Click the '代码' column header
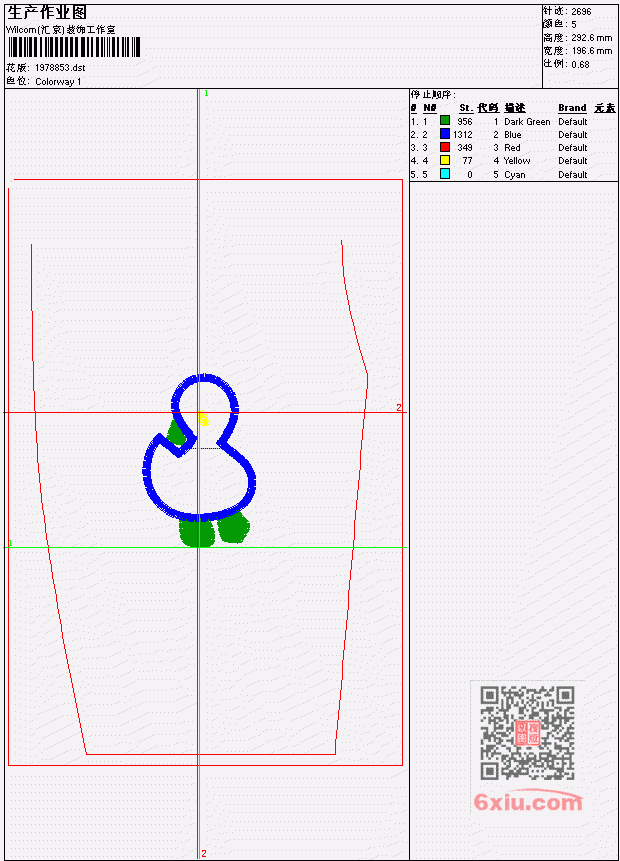 click(x=488, y=108)
